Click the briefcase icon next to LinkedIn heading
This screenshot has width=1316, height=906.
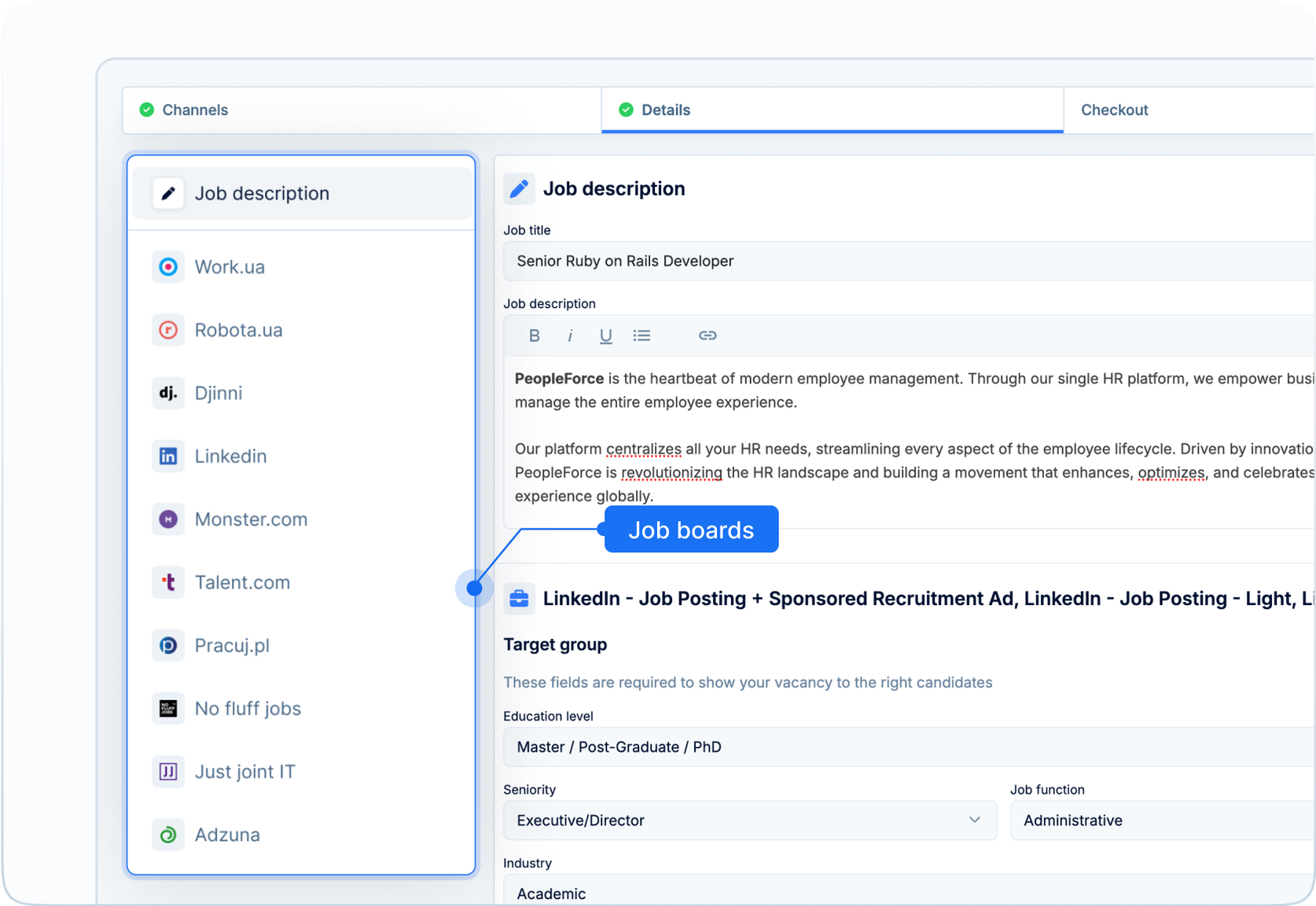coord(519,599)
